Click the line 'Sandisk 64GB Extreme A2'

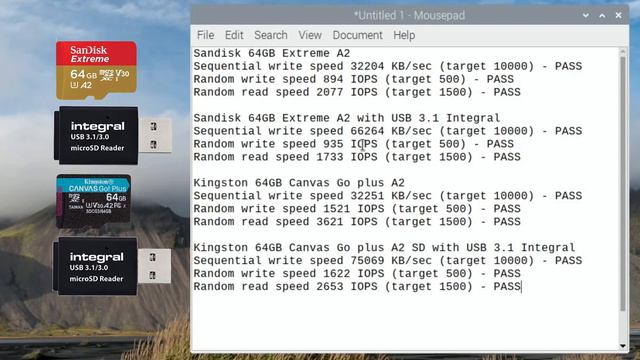pyautogui.click(x=272, y=53)
